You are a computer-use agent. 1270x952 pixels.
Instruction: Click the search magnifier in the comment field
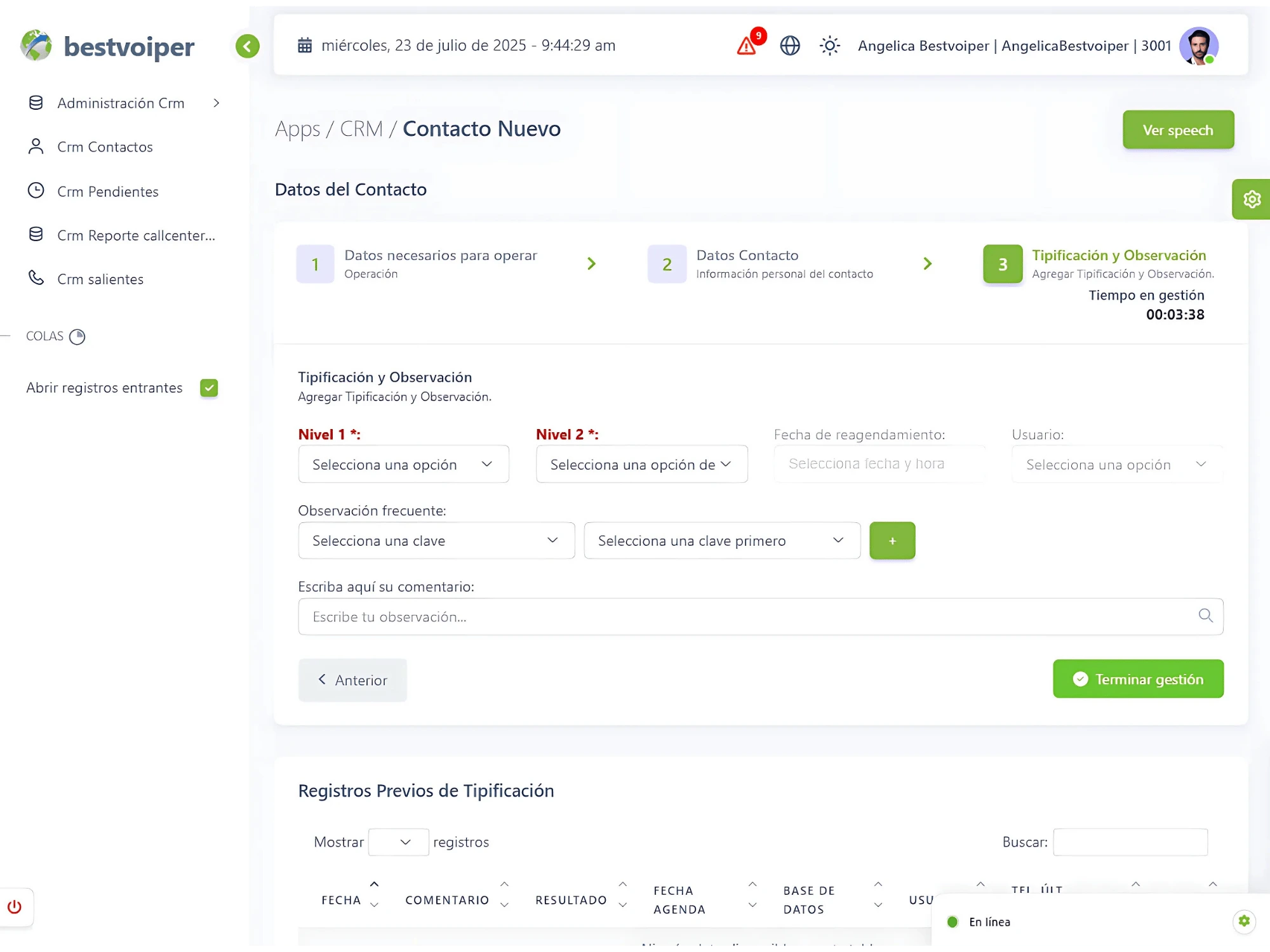click(x=1205, y=616)
